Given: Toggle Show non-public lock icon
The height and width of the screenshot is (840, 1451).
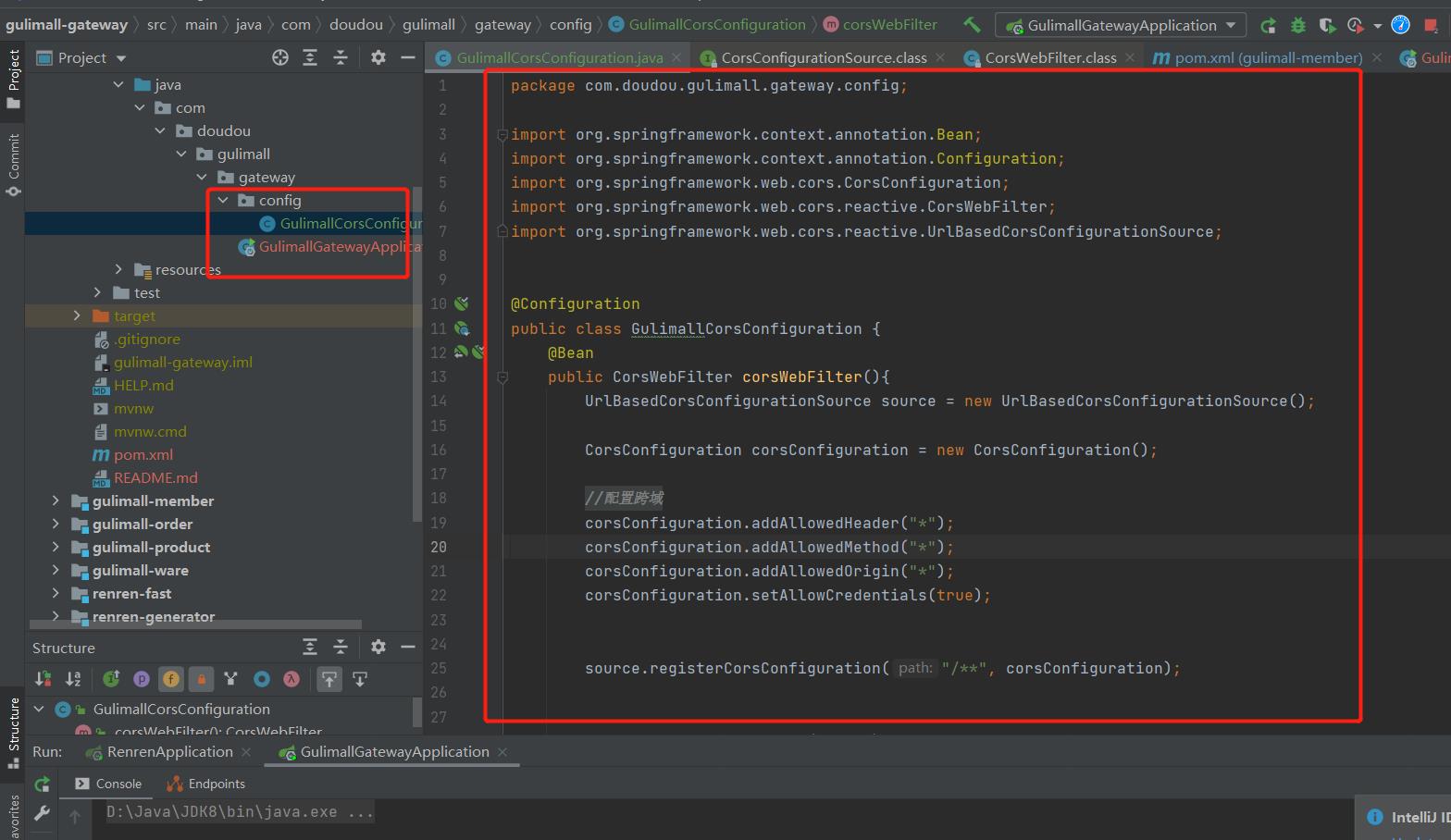Looking at the screenshot, I should pyautogui.click(x=202, y=679).
